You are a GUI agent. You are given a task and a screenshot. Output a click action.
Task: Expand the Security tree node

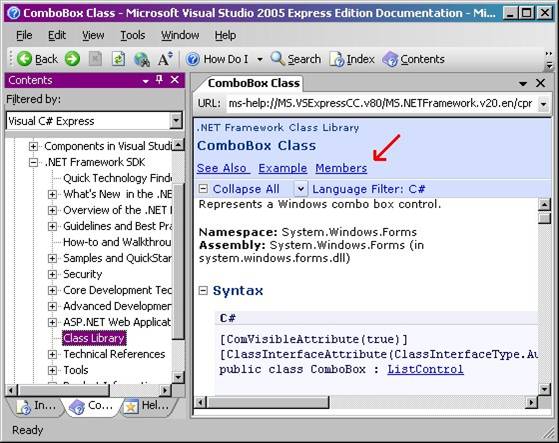pos(52,274)
